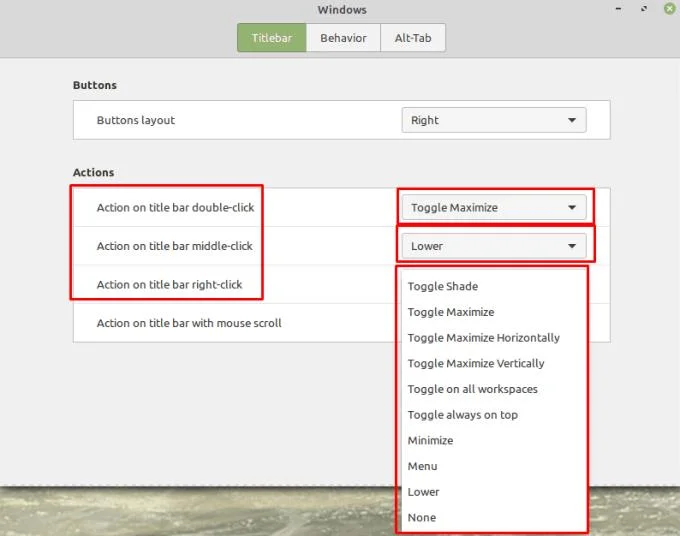Screen dimensions: 680x536
Task: Click the 'Action on title bar double-click' label
Action: (175, 207)
